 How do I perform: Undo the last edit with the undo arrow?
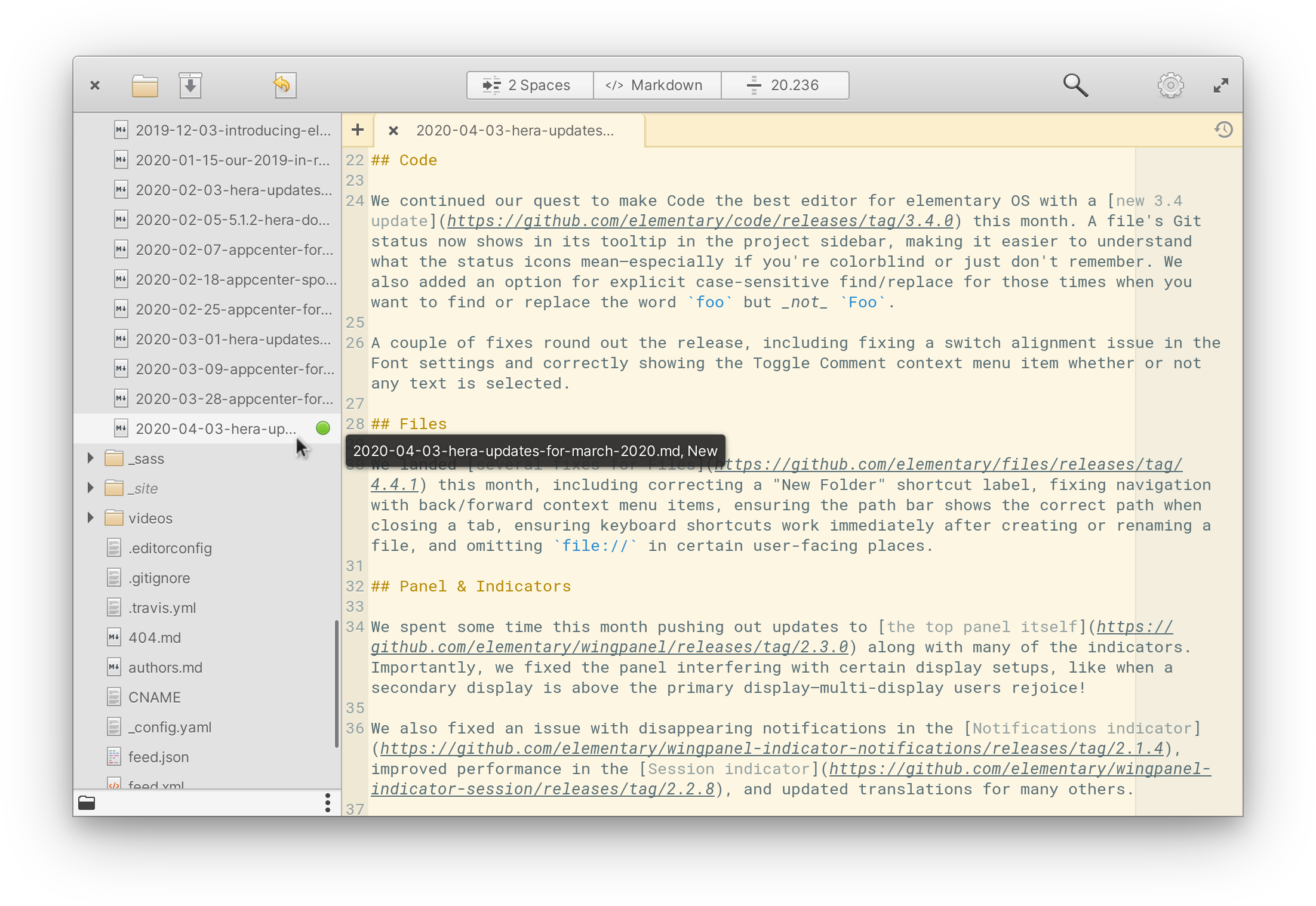tap(284, 85)
